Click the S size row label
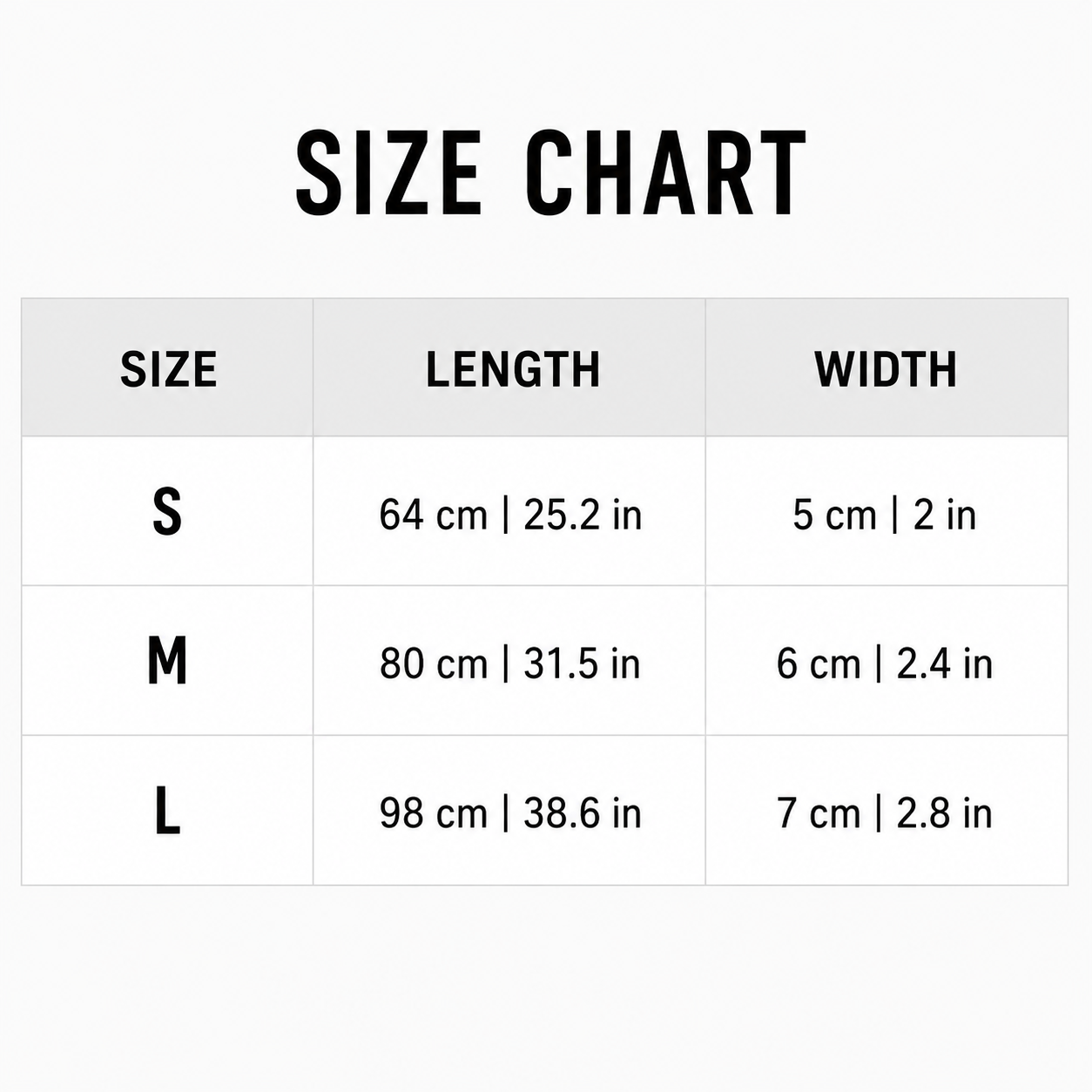 coord(167,512)
